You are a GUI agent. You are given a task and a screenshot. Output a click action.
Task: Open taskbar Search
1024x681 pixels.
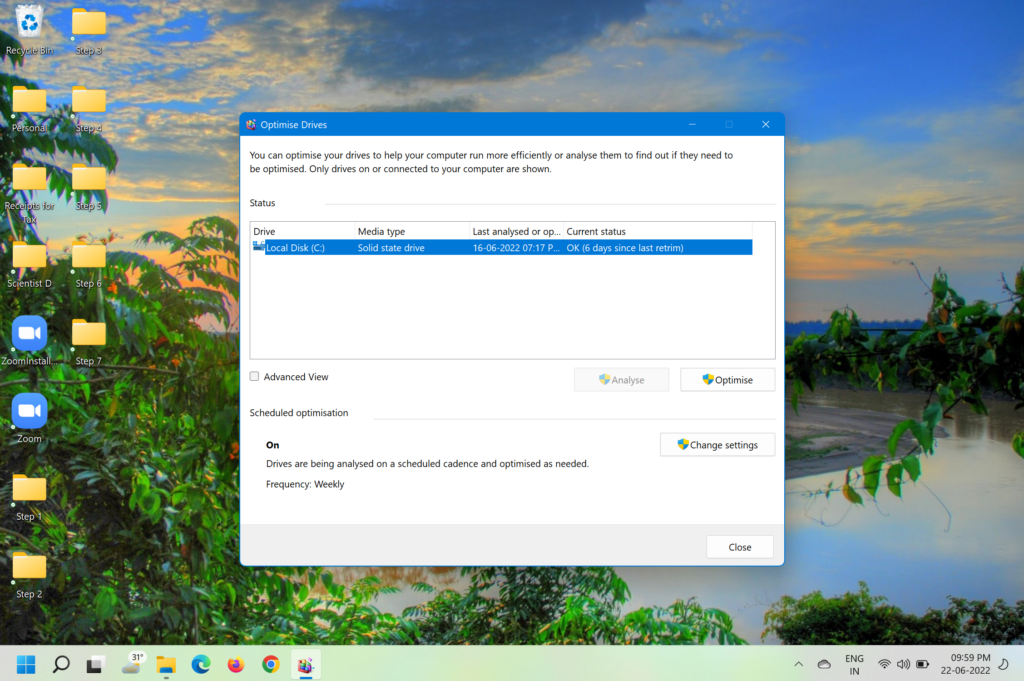coord(61,665)
